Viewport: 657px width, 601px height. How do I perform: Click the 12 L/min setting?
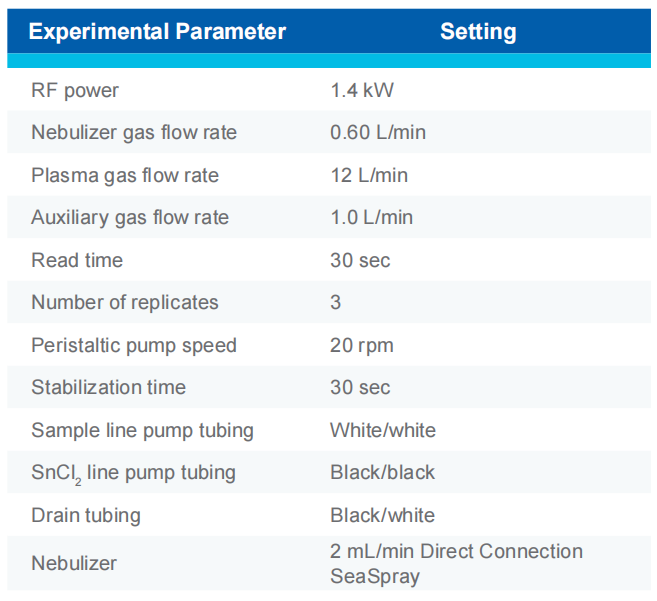(369, 176)
